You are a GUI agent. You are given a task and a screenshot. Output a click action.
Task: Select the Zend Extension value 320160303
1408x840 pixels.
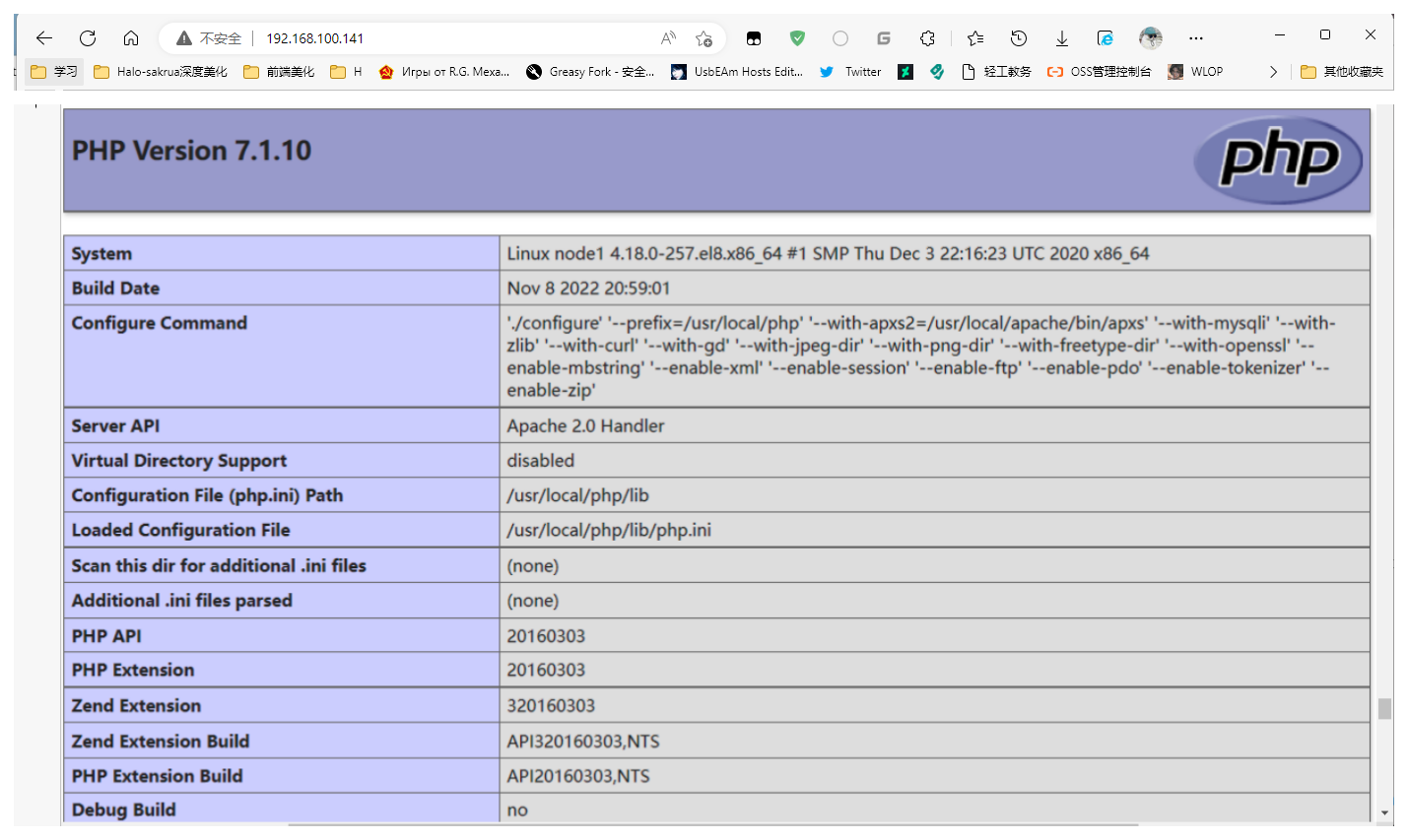point(551,705)
